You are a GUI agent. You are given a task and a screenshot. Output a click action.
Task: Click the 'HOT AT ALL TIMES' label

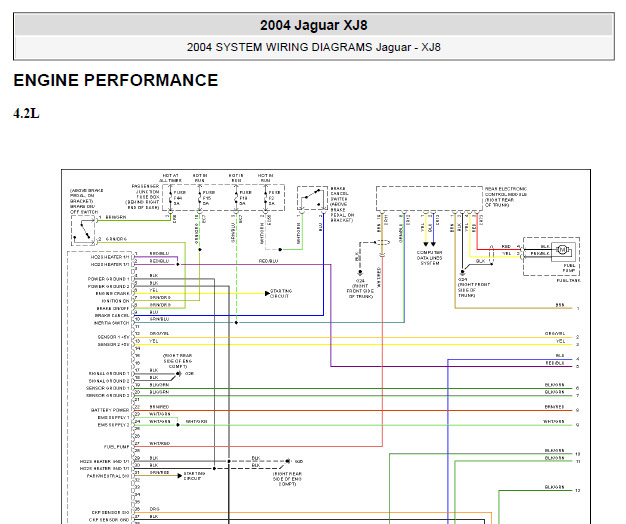[x=170, y=178]
